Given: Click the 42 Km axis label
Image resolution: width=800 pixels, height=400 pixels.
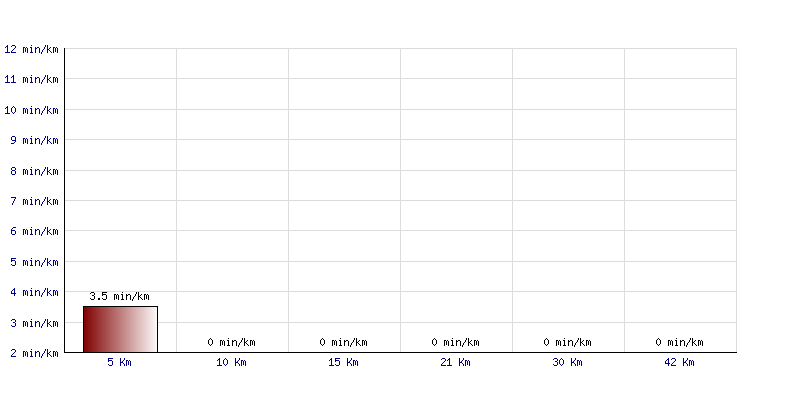Looking at the screenshot, I should pyautogui.click(x=679, y=362).
